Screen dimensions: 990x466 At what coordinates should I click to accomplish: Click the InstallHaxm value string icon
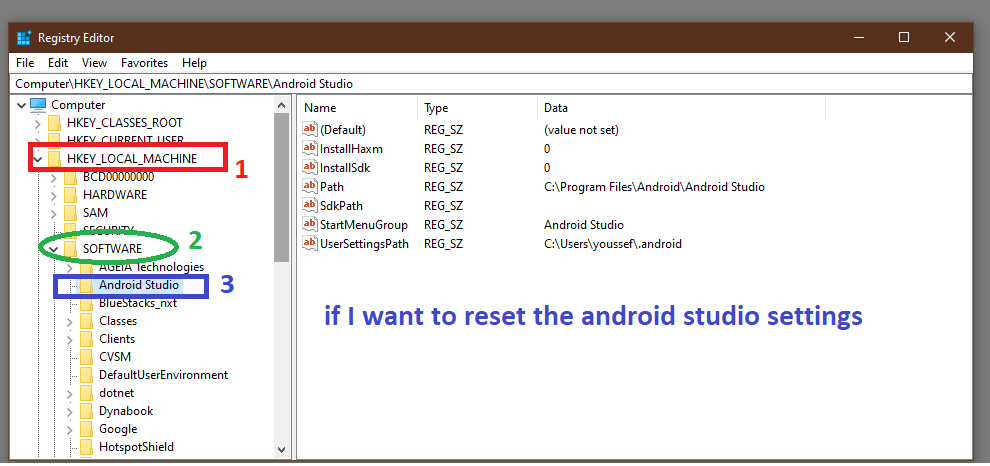[310, 148]
